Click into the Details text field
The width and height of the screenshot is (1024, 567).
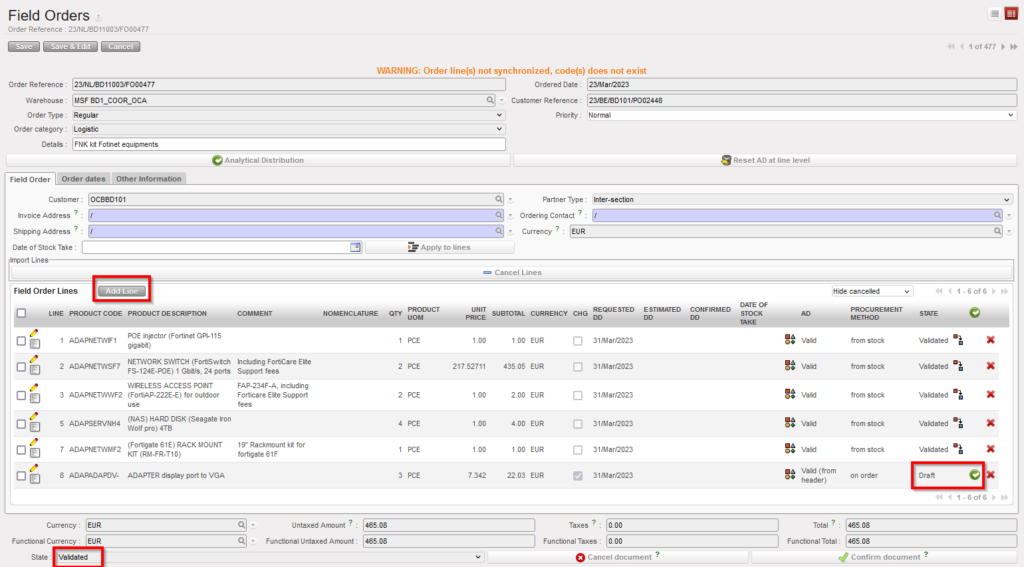[288, 144]
